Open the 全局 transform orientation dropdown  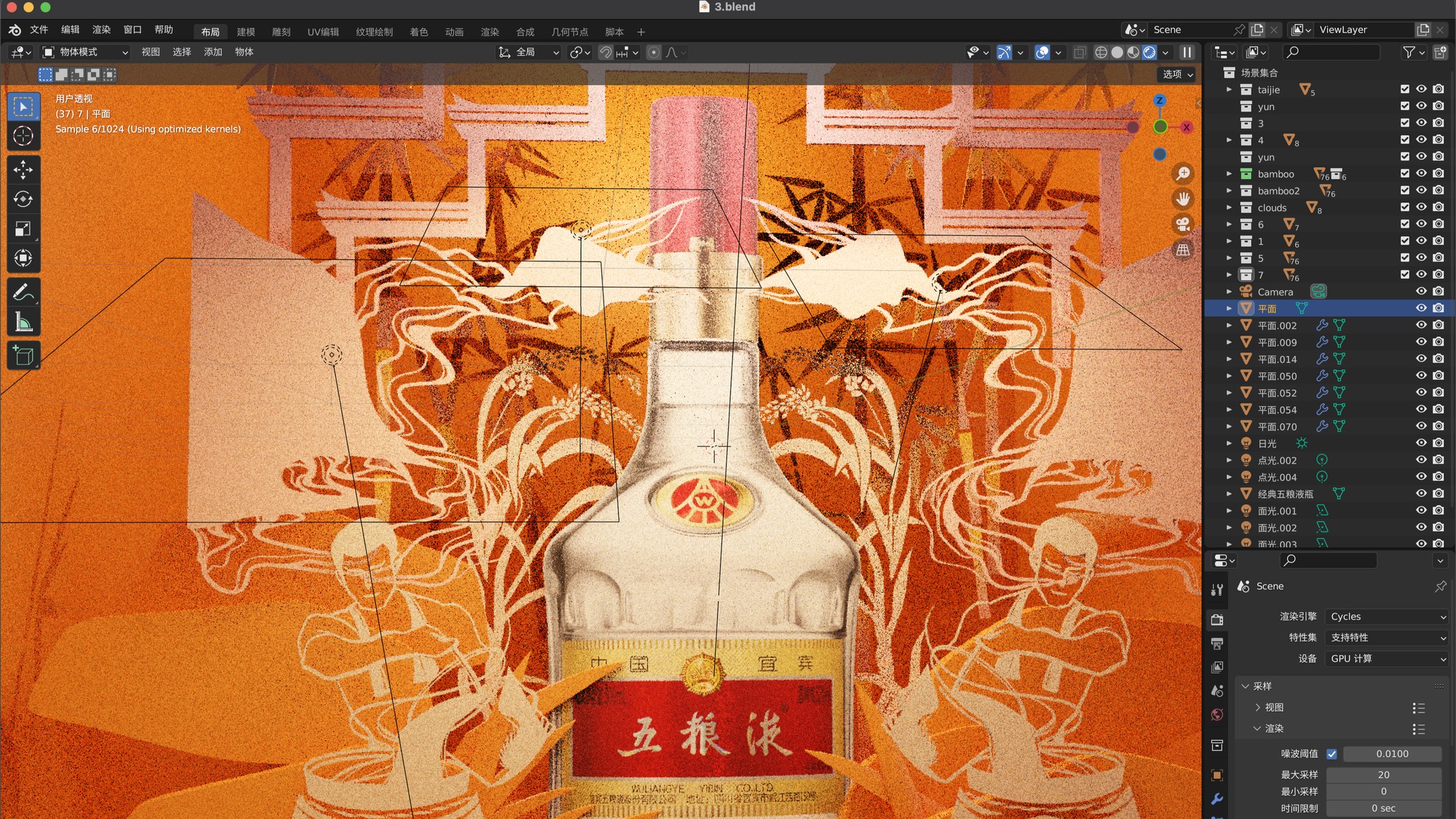[529, 52]
